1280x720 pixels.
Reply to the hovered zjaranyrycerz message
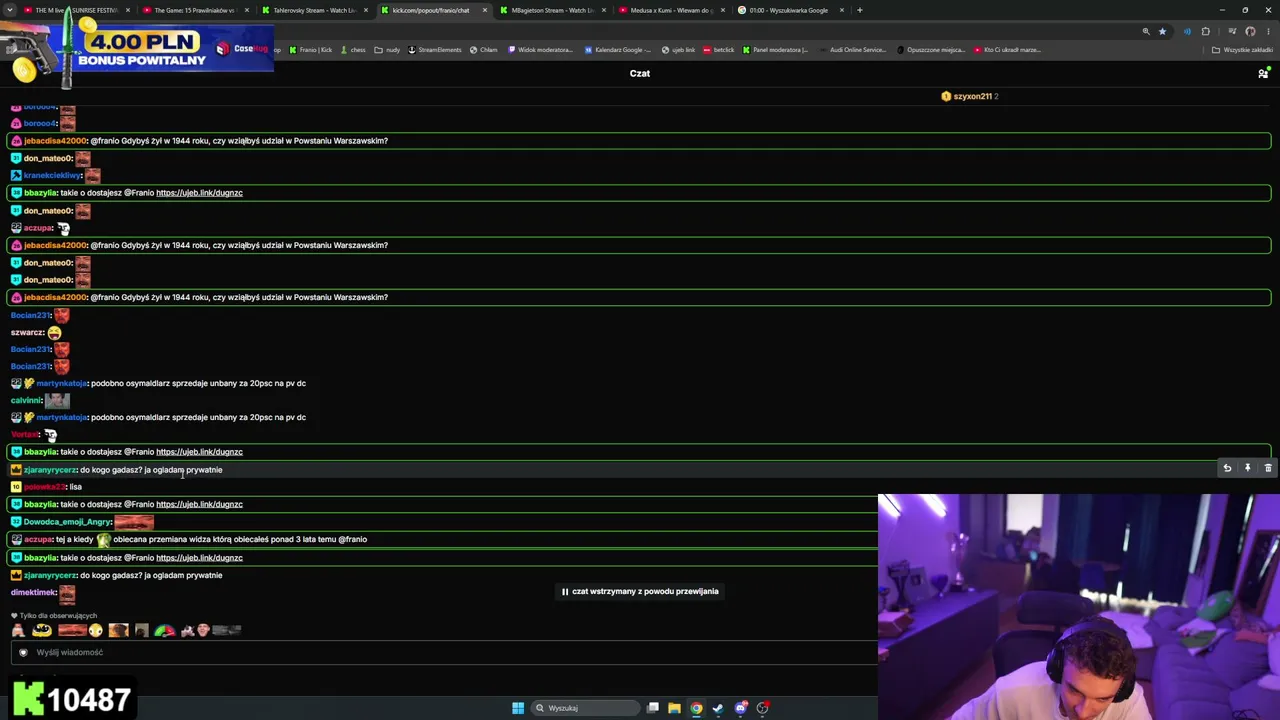point(1227,468)
